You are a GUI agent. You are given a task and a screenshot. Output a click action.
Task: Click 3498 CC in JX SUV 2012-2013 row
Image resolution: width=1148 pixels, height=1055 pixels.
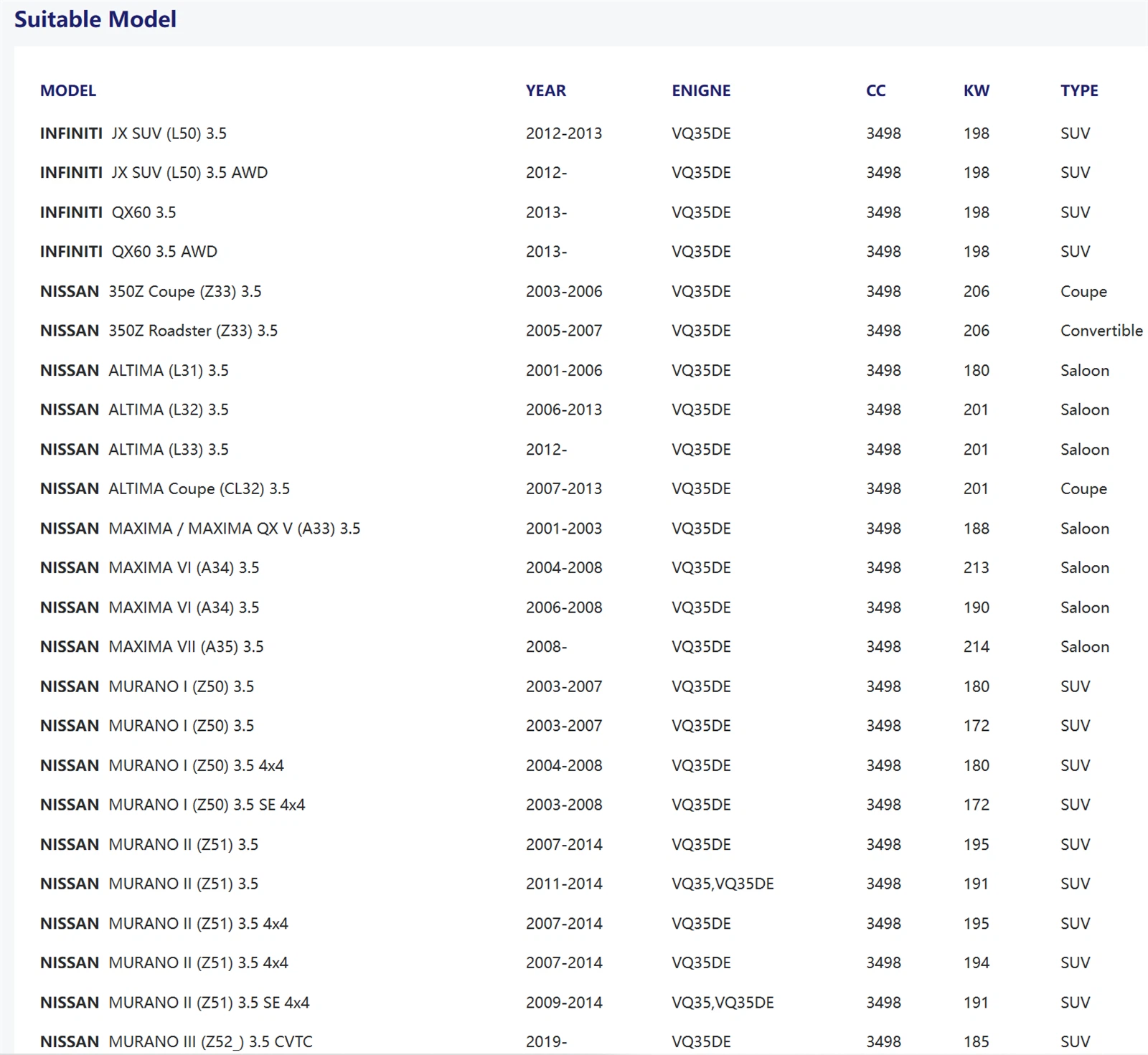[883, 133]
